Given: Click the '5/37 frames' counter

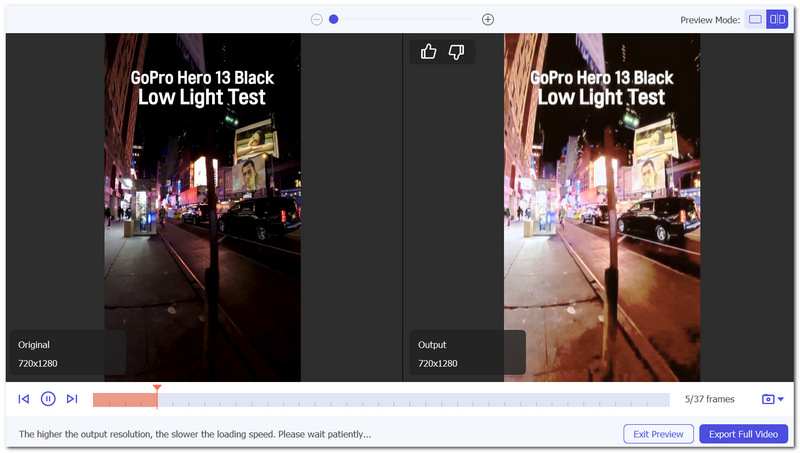Looking at the screenshot, I should [710, 399].
